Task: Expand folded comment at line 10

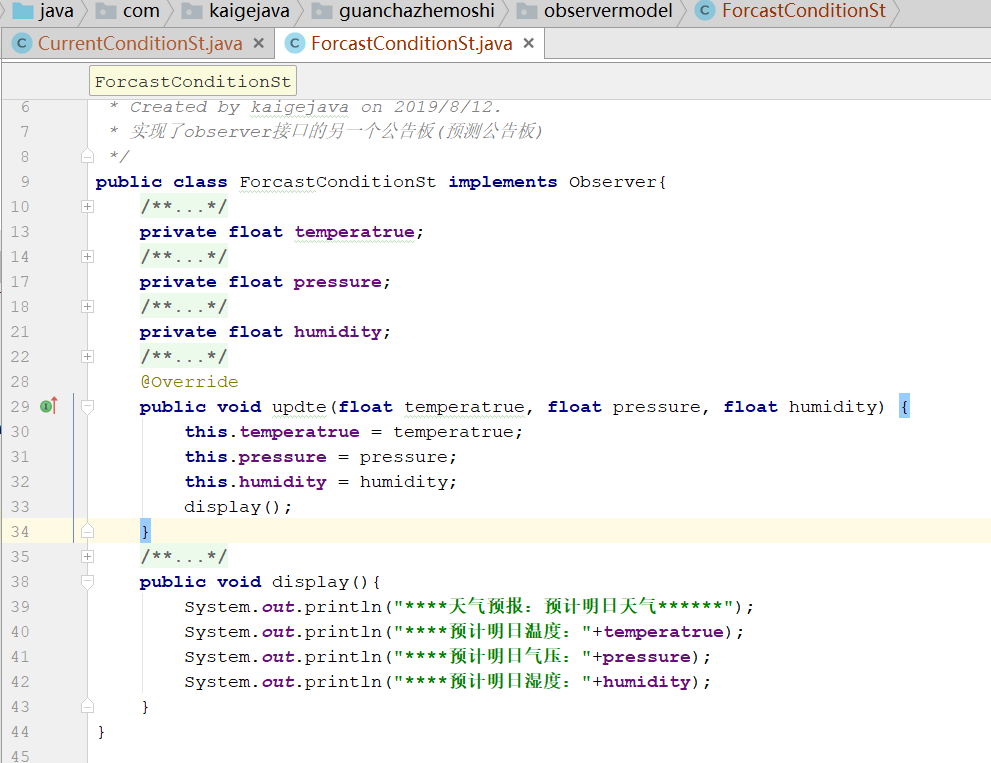Action: pyautogui.click(x=88, y=207)
